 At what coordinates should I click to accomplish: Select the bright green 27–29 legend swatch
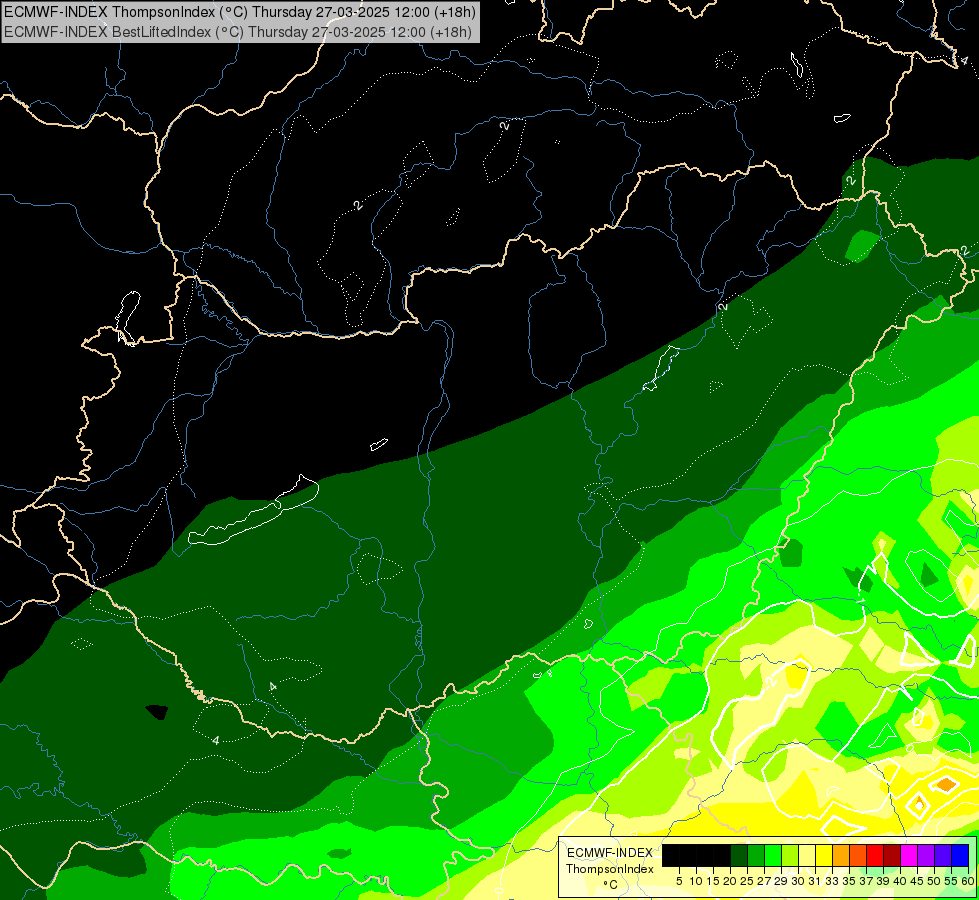tap(773, 855)
